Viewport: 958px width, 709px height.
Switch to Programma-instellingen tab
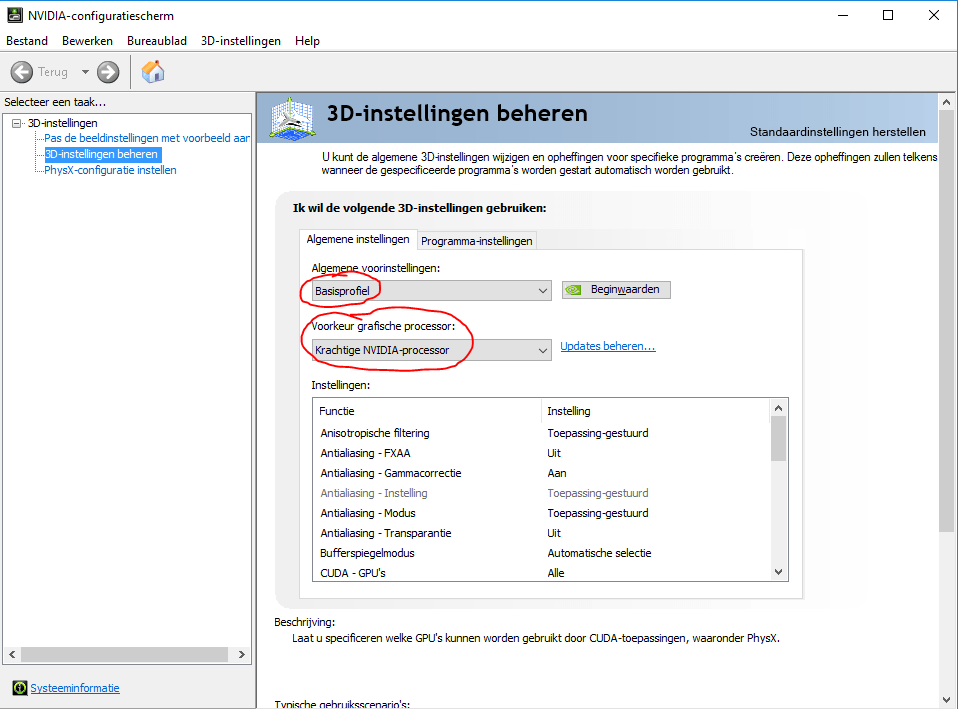477,241
